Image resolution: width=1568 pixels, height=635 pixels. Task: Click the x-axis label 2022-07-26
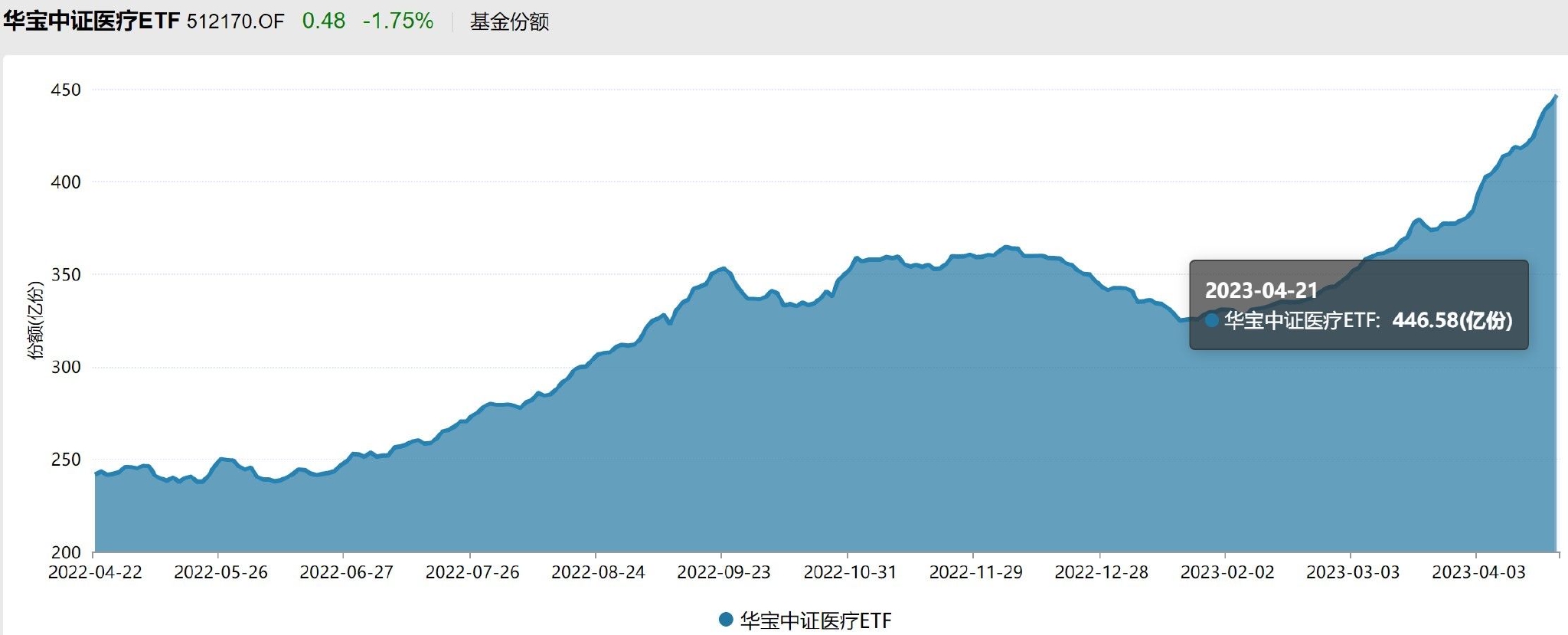coord(472,573)
